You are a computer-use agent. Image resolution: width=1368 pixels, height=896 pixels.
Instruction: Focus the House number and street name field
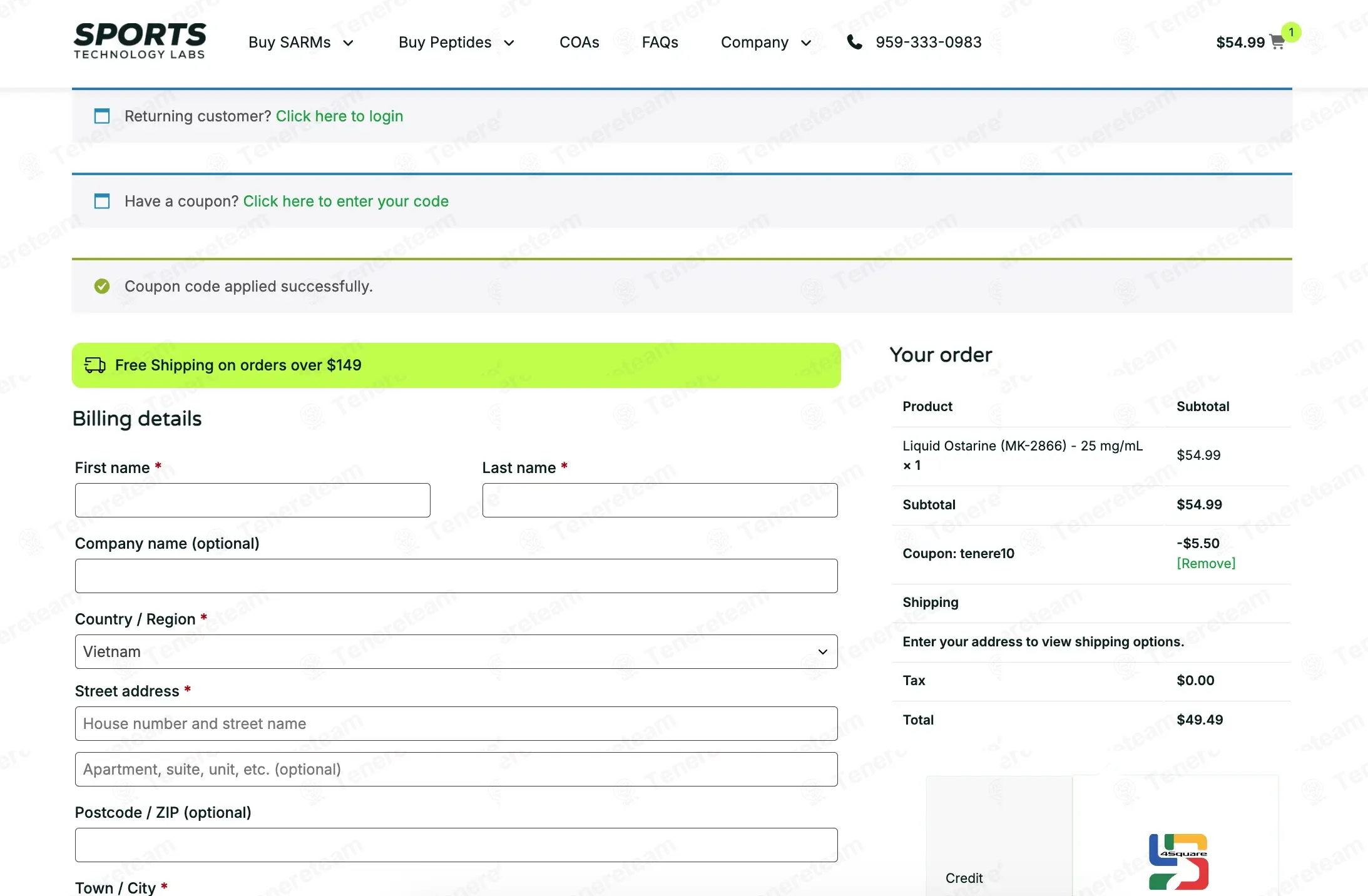pyautogui.click(x=456, y=723)
